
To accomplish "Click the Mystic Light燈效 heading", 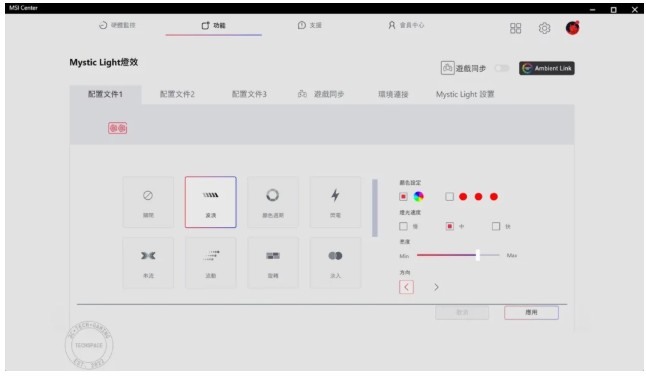I will [103, 62].
